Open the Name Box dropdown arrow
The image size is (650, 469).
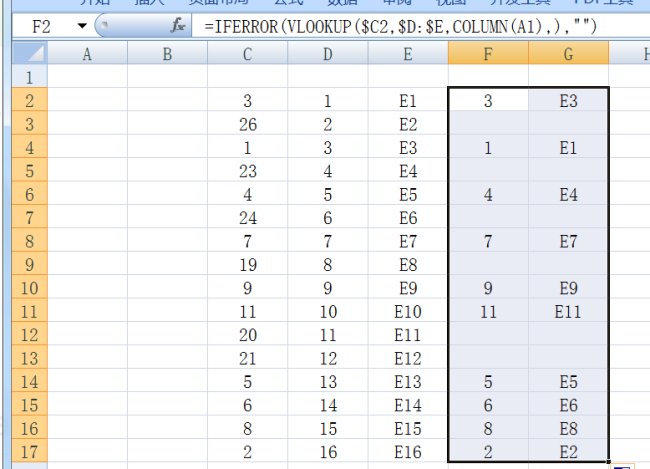pyautogui.click(x=81, y=25)
